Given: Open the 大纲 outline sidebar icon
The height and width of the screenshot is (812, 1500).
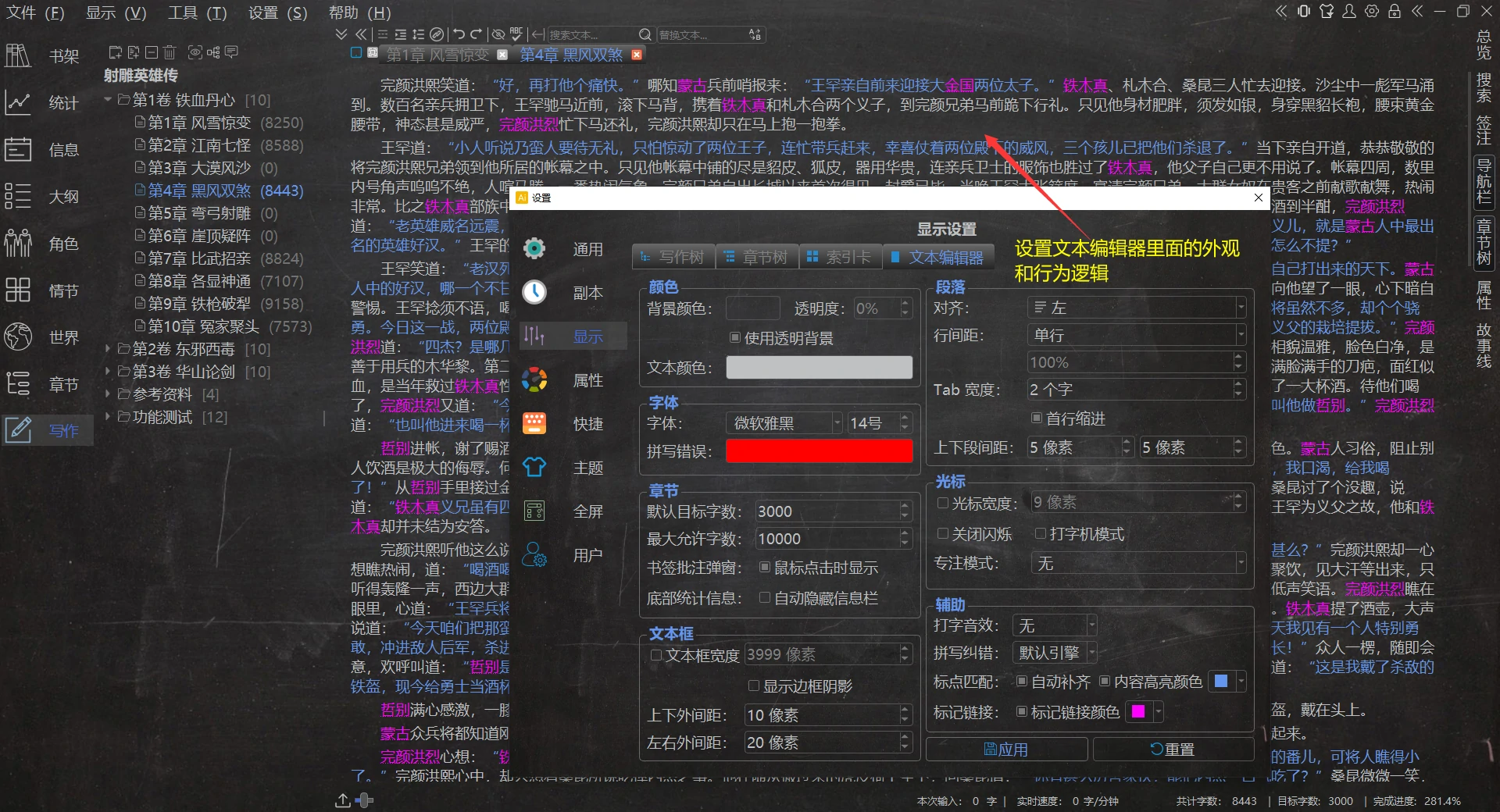Looking at the screenshot, I should (x=18, y=197).
